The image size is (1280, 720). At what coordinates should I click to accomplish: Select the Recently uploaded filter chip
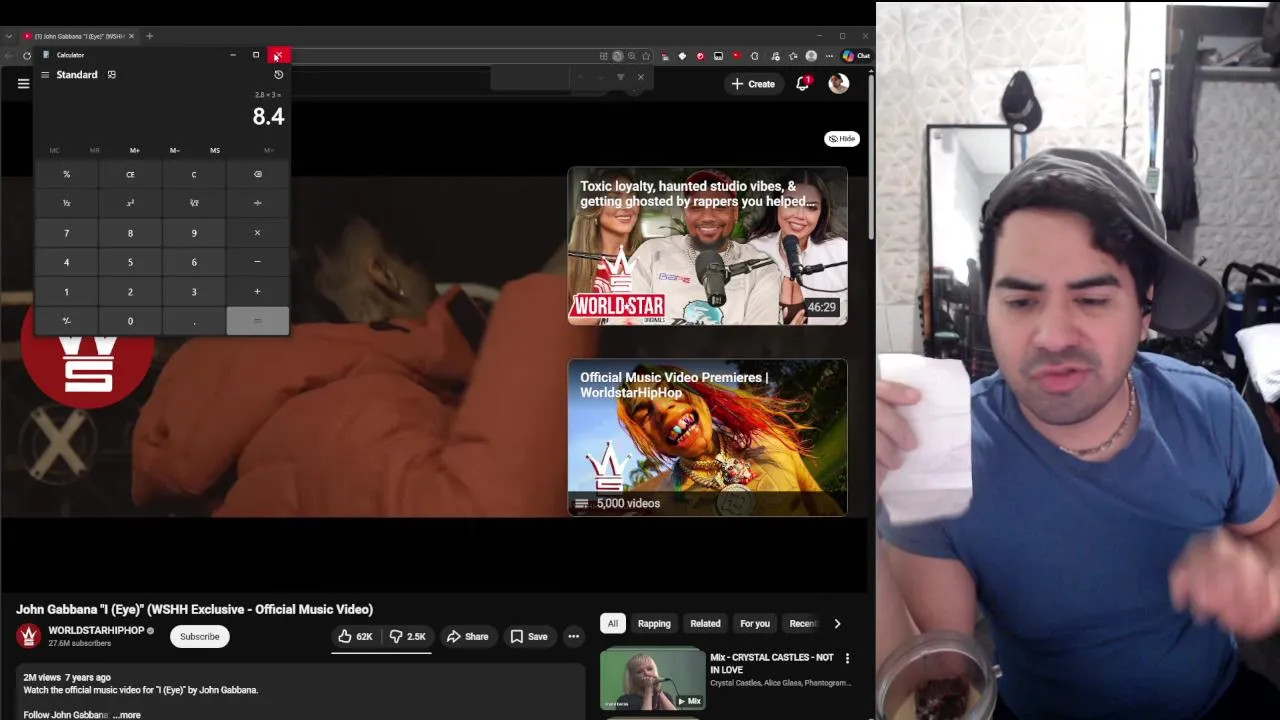(802, 623)
